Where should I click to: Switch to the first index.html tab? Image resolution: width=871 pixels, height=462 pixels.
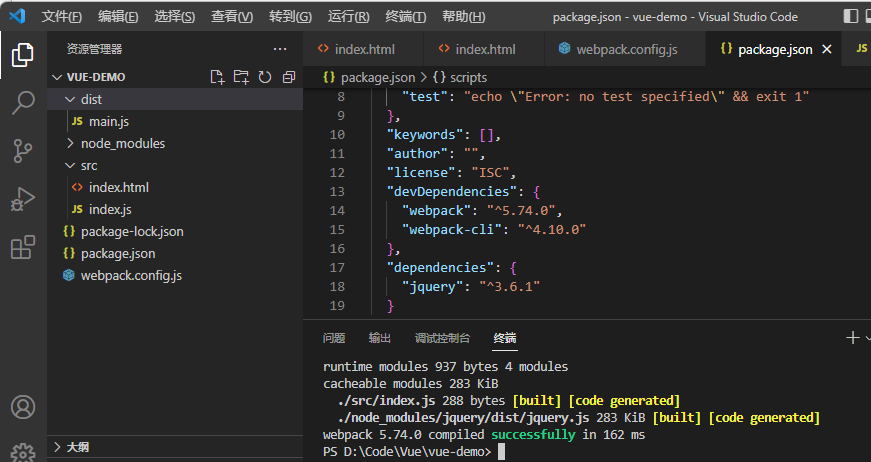click(x=363, y=49)
